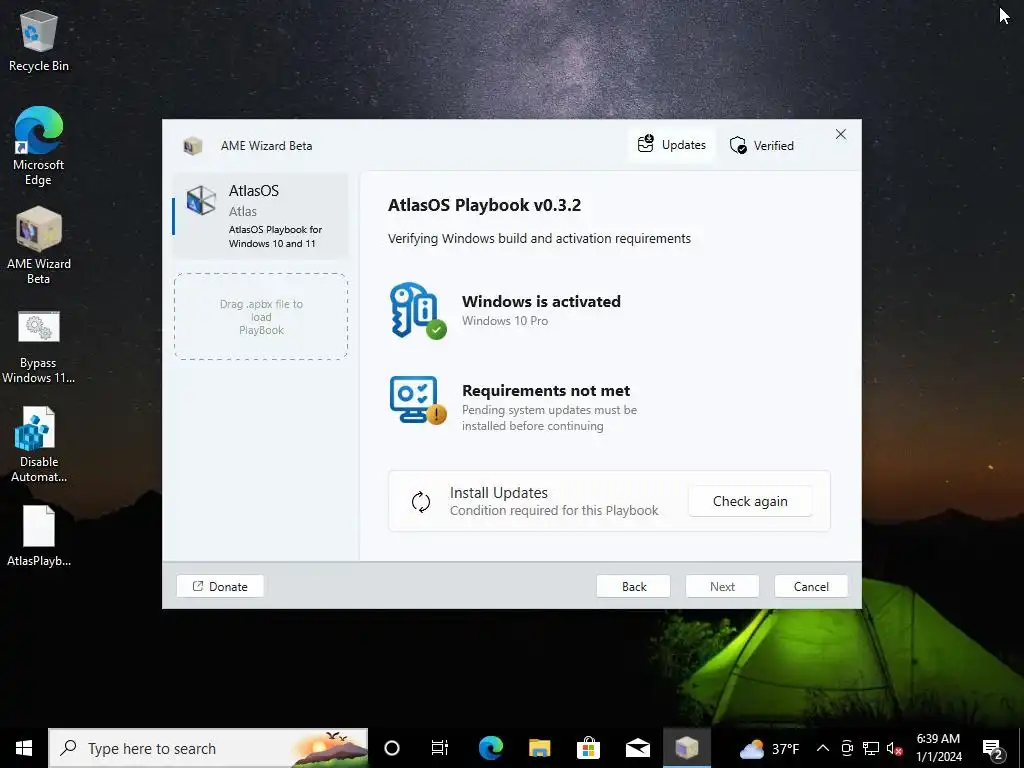This screenshot has width=1024, height=768.
Task: Open Task View on the taskbar
Action: (x=440, y=748)
